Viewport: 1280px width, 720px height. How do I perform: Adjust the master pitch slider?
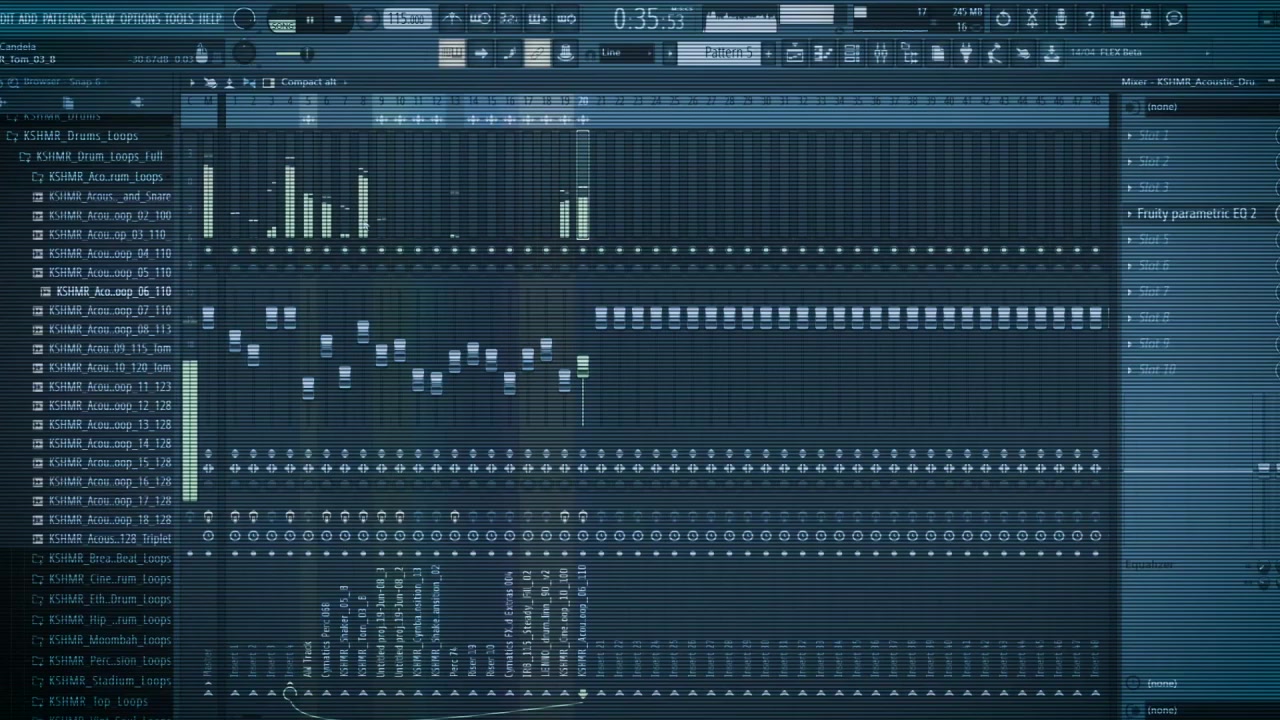coord(295,54)
